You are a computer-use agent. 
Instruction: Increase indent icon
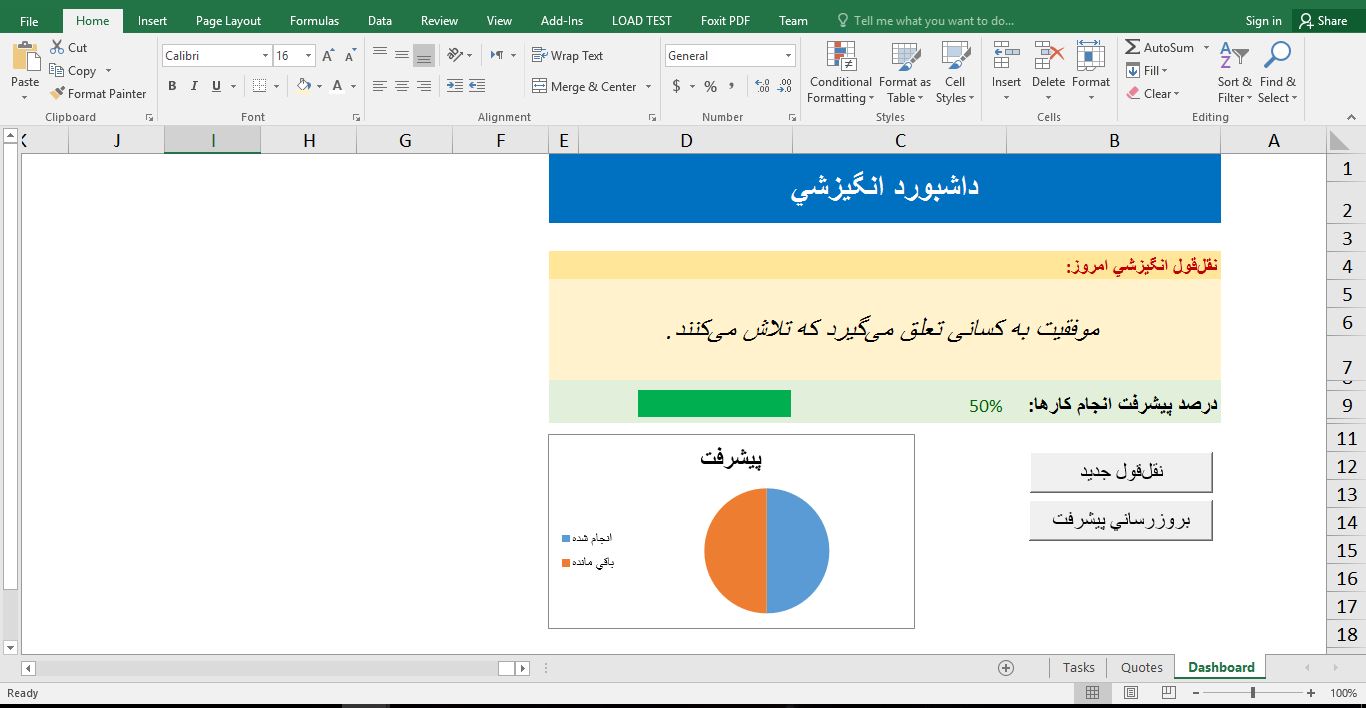tap(477, 86)
